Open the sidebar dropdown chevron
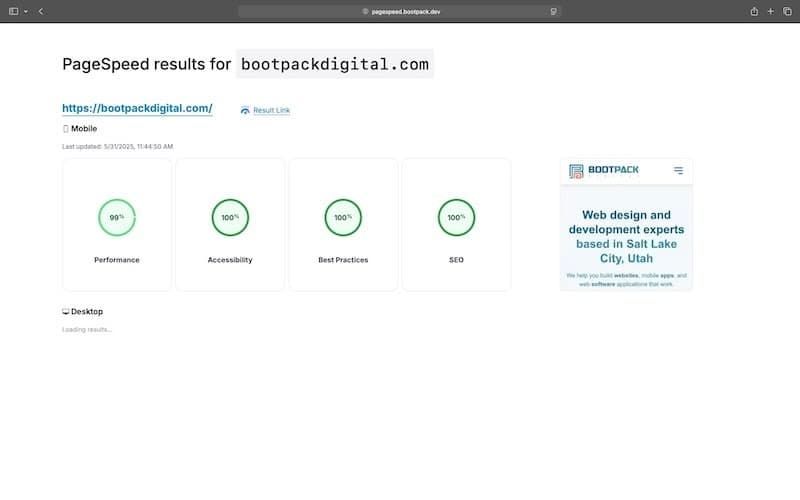 click(x=25, y=11)
